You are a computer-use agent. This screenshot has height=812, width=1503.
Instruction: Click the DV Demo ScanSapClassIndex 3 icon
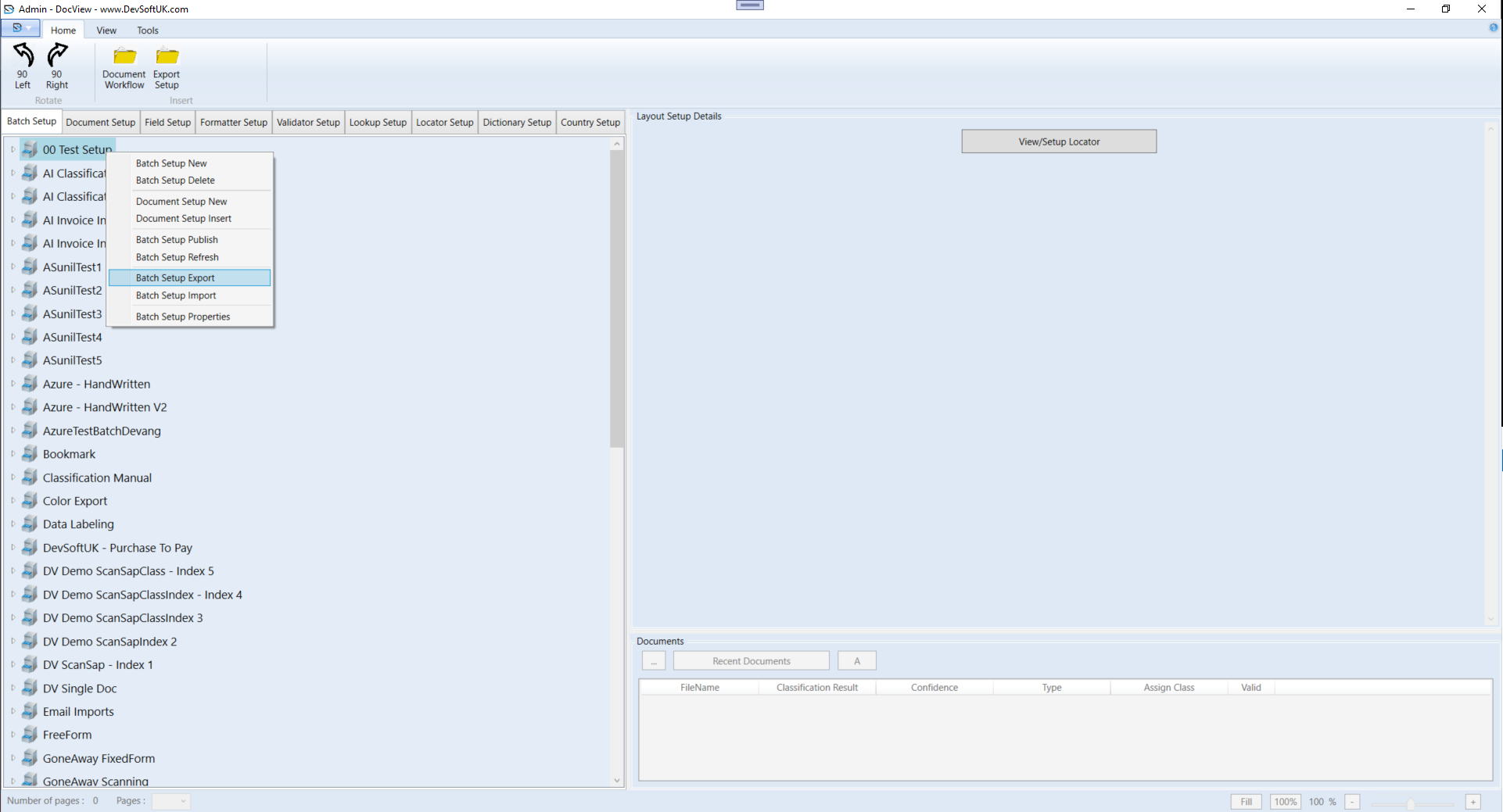tap(30, 617)
